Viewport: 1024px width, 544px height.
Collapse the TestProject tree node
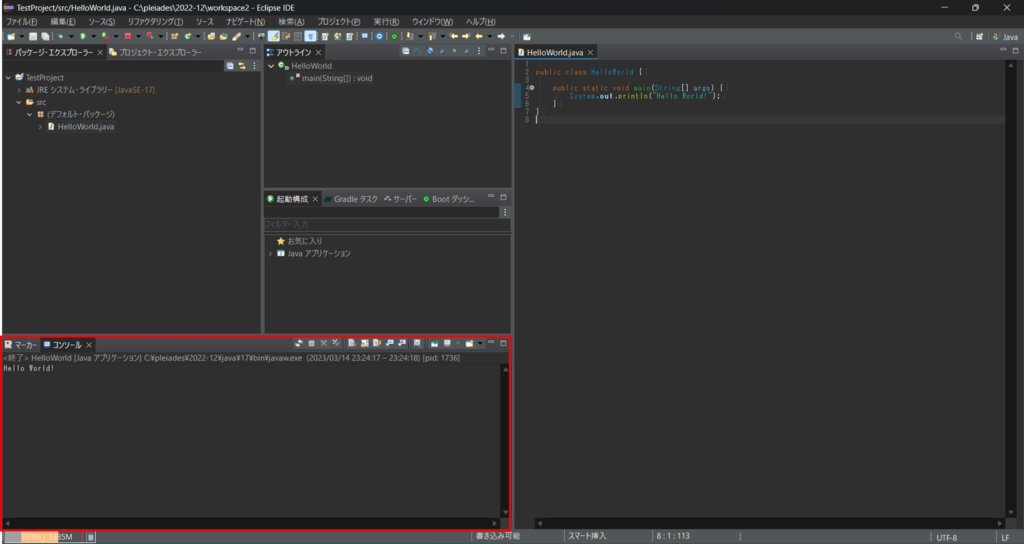[8, 77]
